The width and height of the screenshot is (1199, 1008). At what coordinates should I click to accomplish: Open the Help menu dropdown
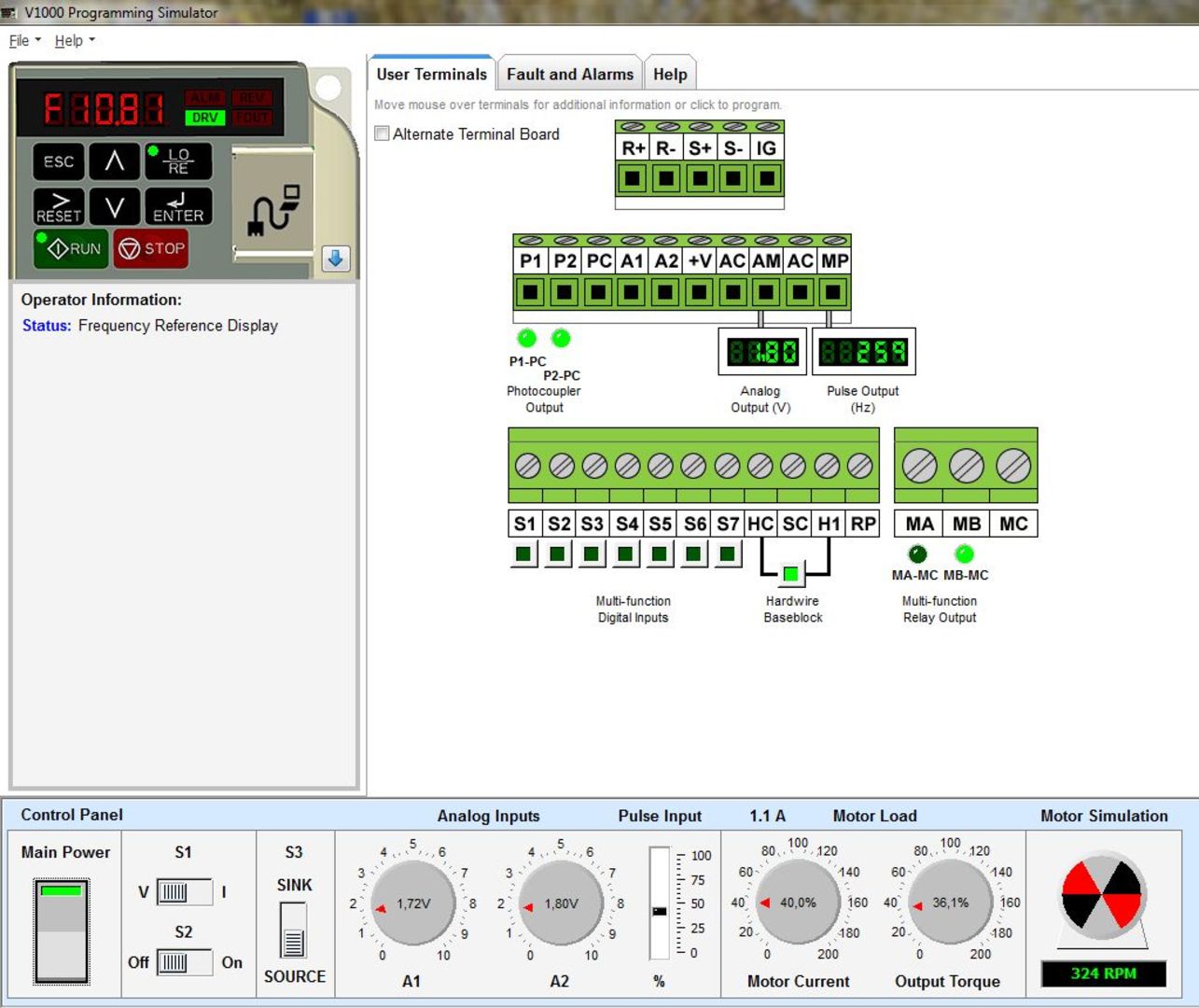74,41
